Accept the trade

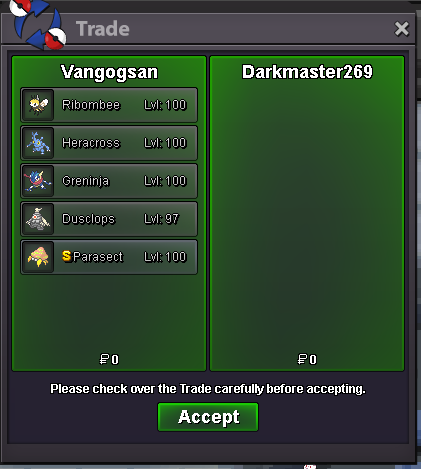[x=208, y=417]
